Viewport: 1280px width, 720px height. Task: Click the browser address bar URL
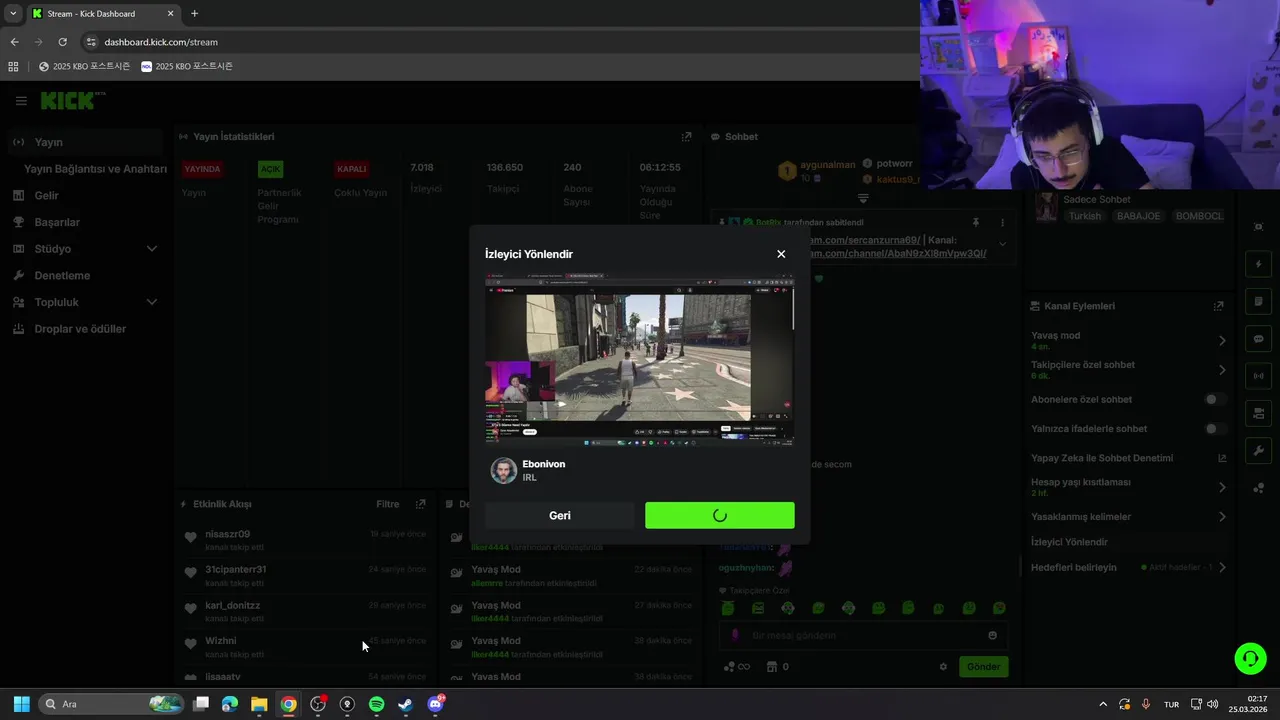point(161,42)
